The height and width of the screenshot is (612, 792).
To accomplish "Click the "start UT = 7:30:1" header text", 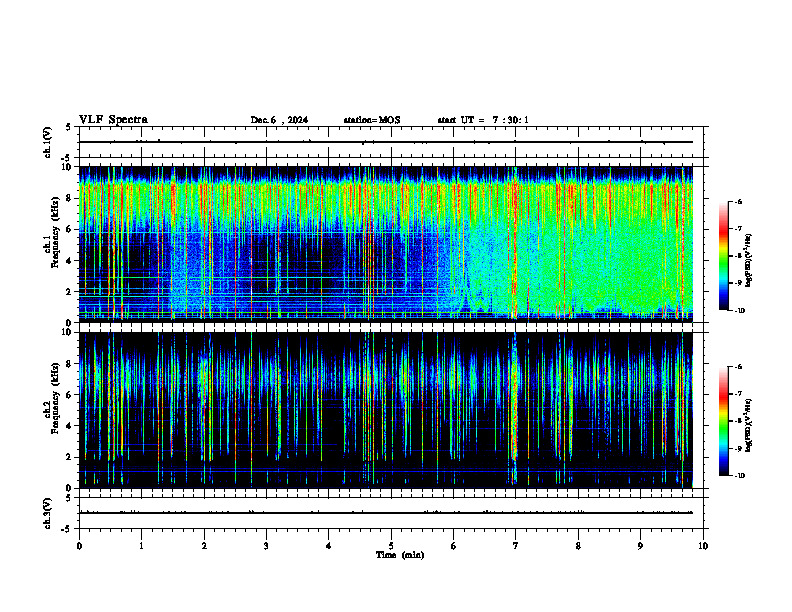I will coord(483,120).
